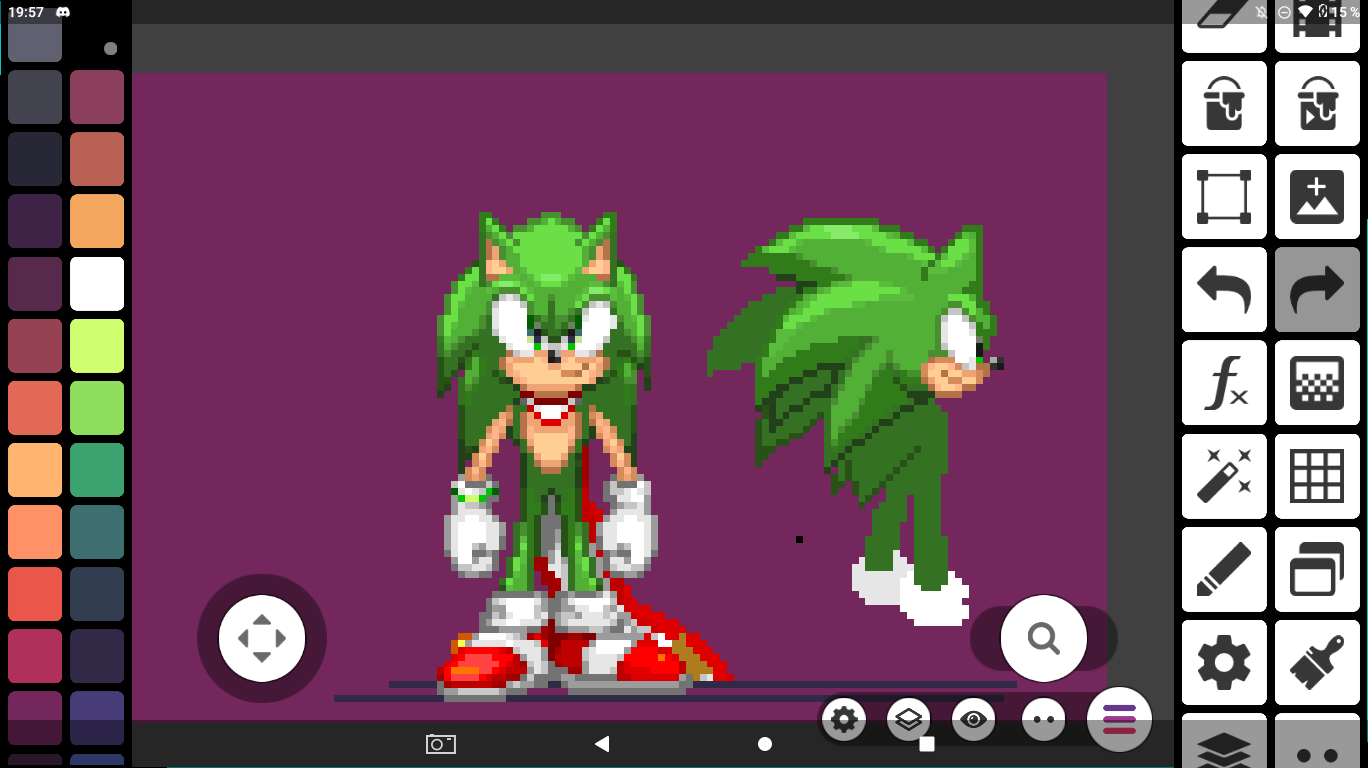Tap the two-dots icon in the right tool panel
The height and width of the screenshot is (768, 1368).
coord(1317,741)
